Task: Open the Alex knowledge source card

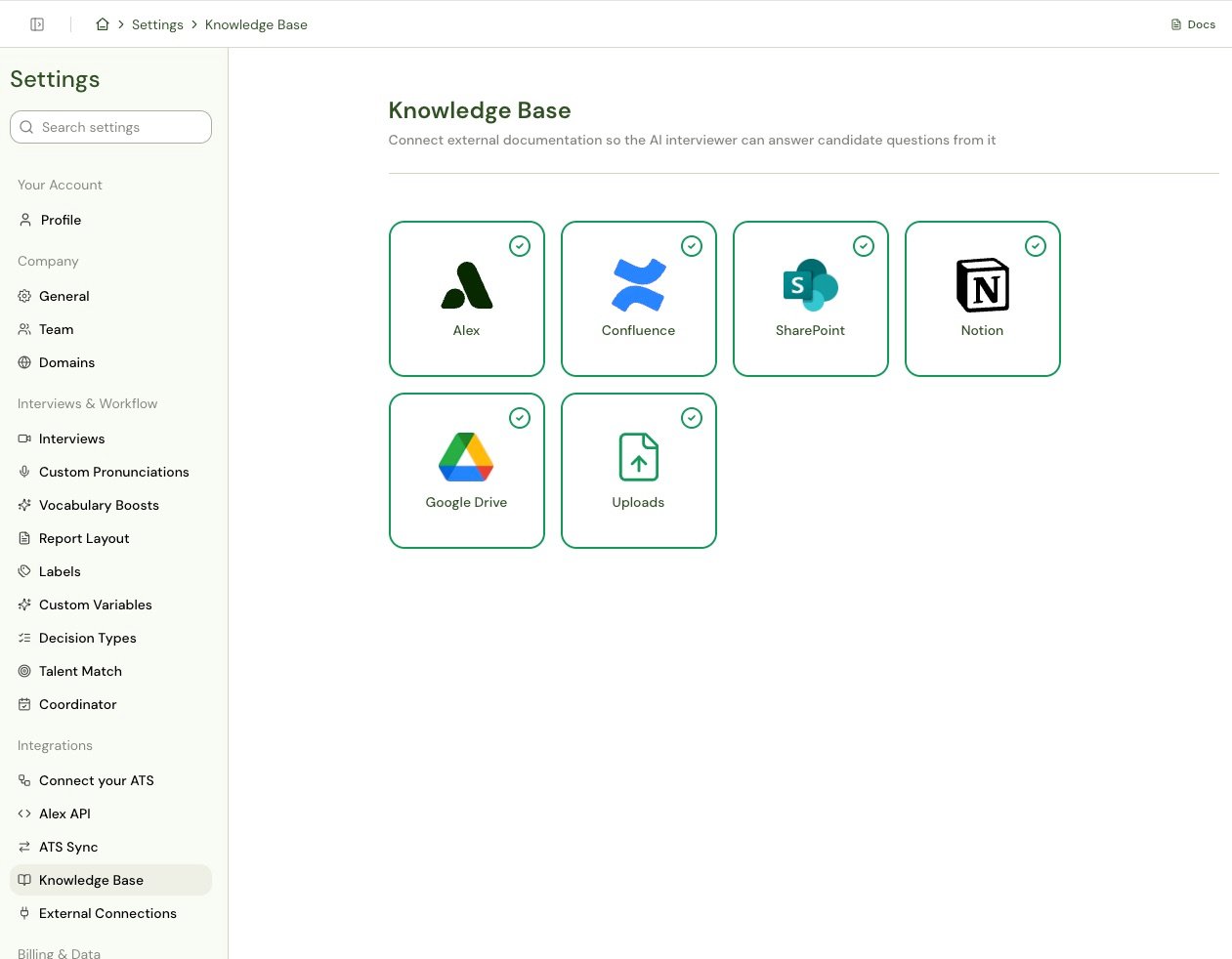Action: click(467, 299)
